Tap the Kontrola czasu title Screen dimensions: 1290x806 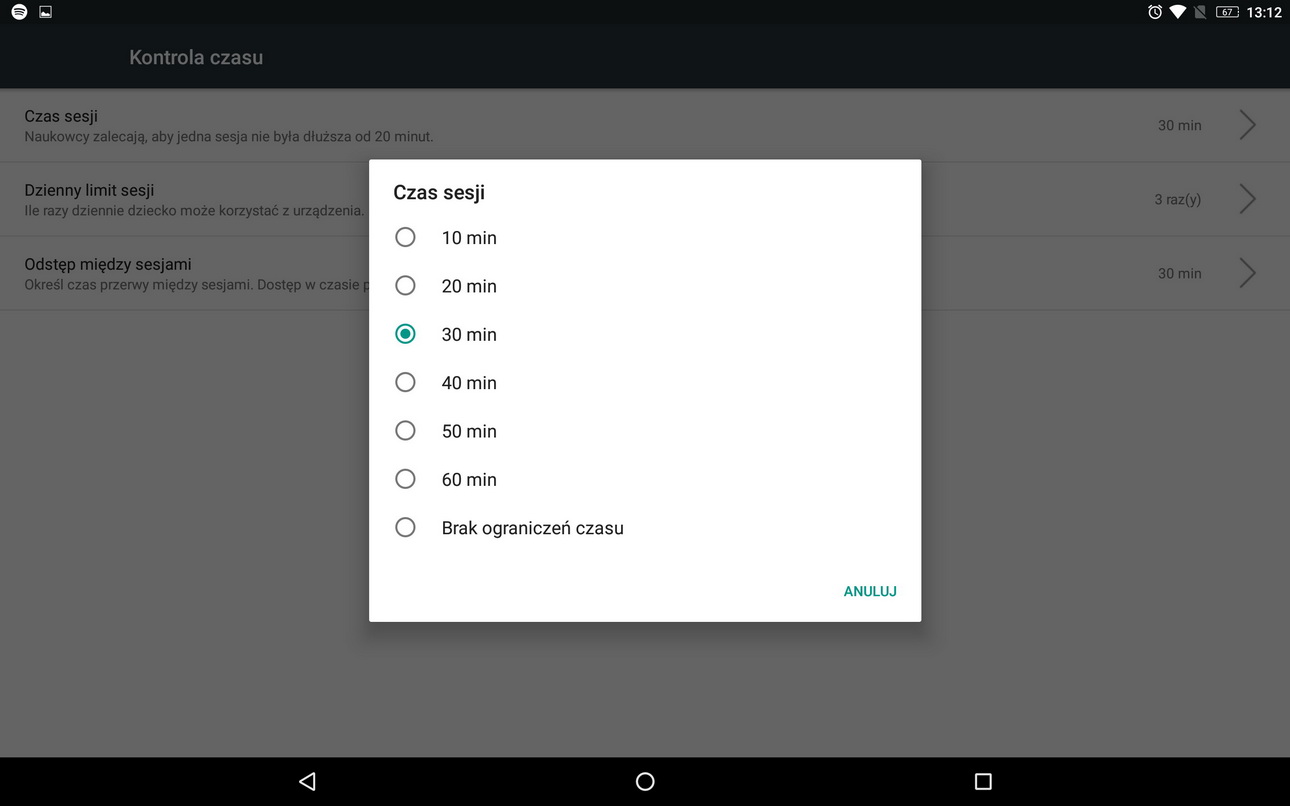coord(196,58)
